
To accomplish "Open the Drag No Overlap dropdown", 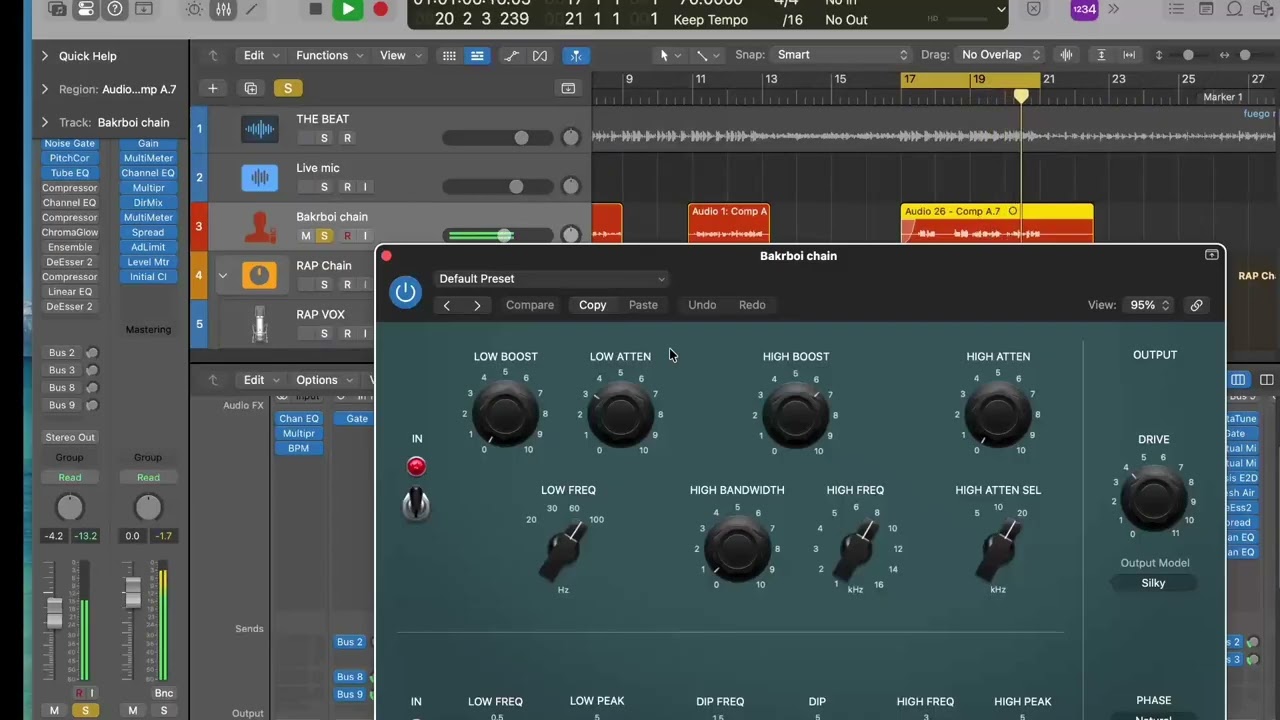I will click(x=1000, y=55).
